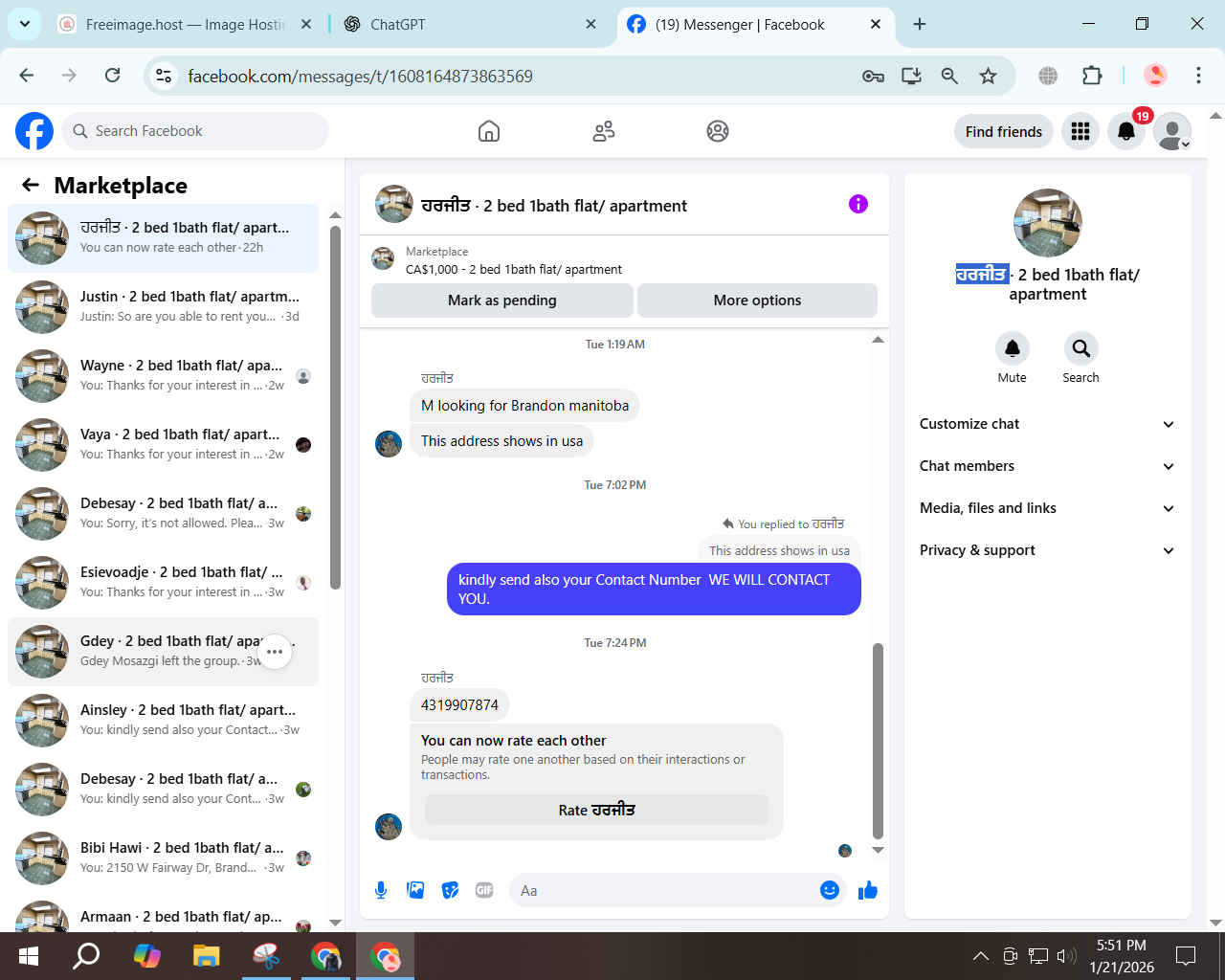Reload the page in browser

tap(112, 76)
